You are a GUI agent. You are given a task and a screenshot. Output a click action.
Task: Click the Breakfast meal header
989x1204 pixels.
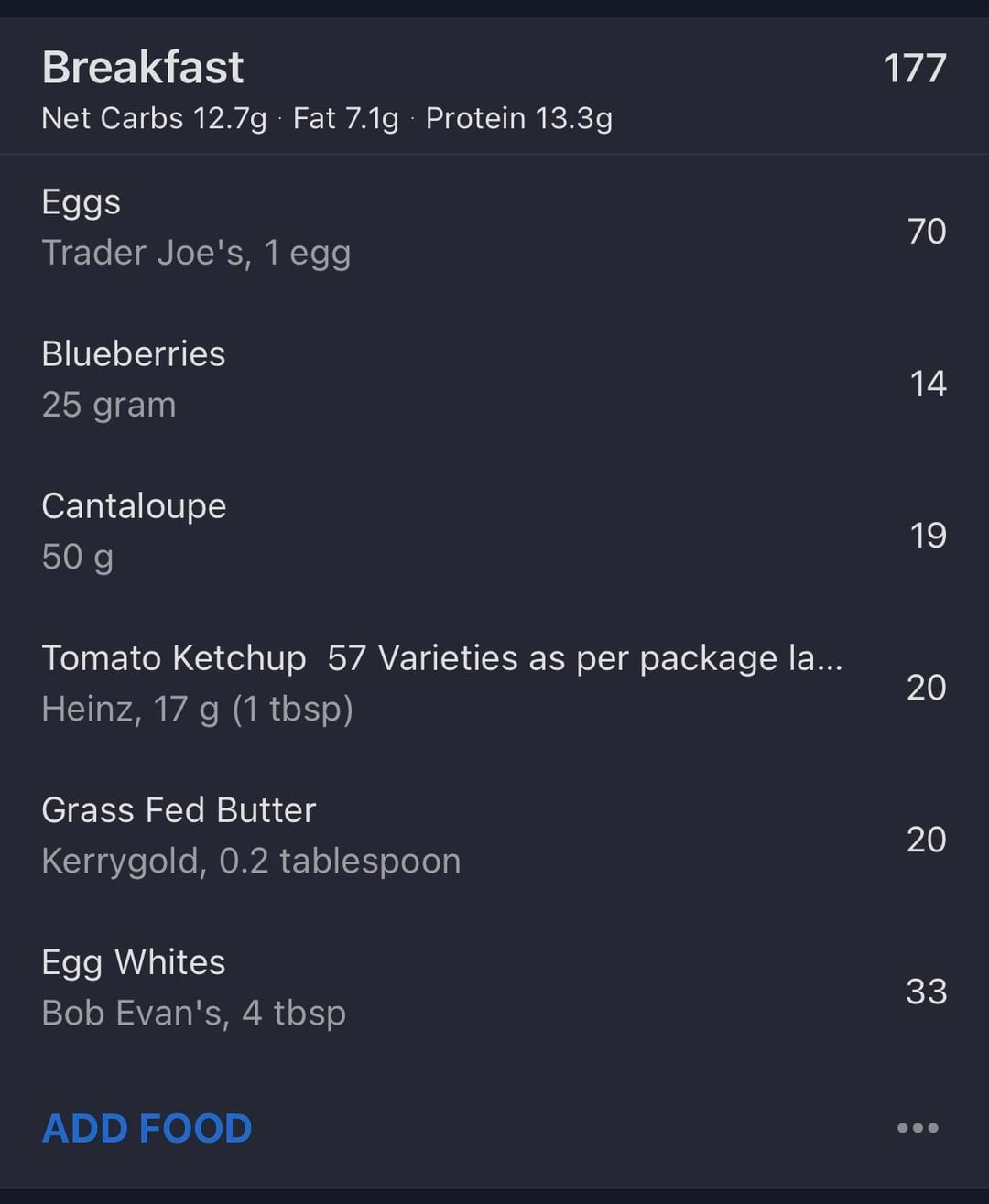[x=143, y=68]
